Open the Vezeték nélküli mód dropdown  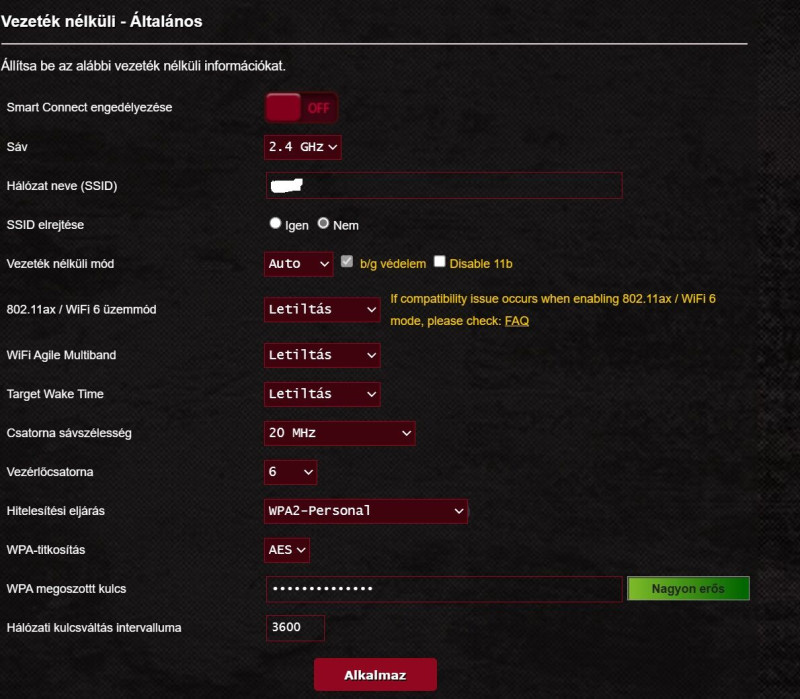point(298,264)
